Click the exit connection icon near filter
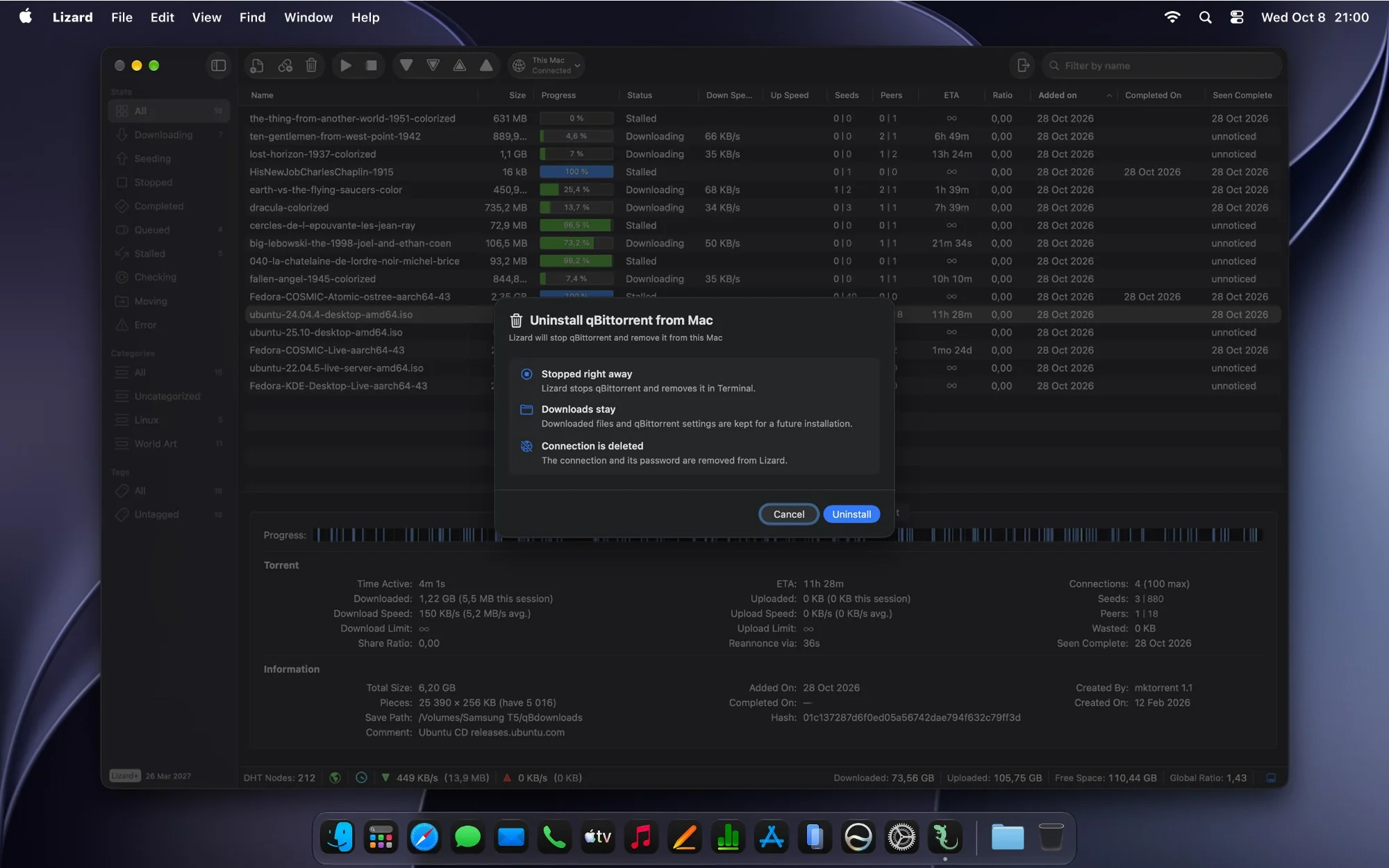Screen dimensions: 1389x868 (1022, 65)
